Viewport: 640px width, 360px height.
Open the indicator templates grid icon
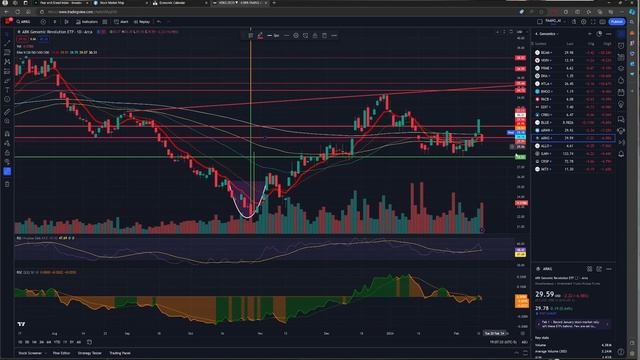click(x=105, y=22)
